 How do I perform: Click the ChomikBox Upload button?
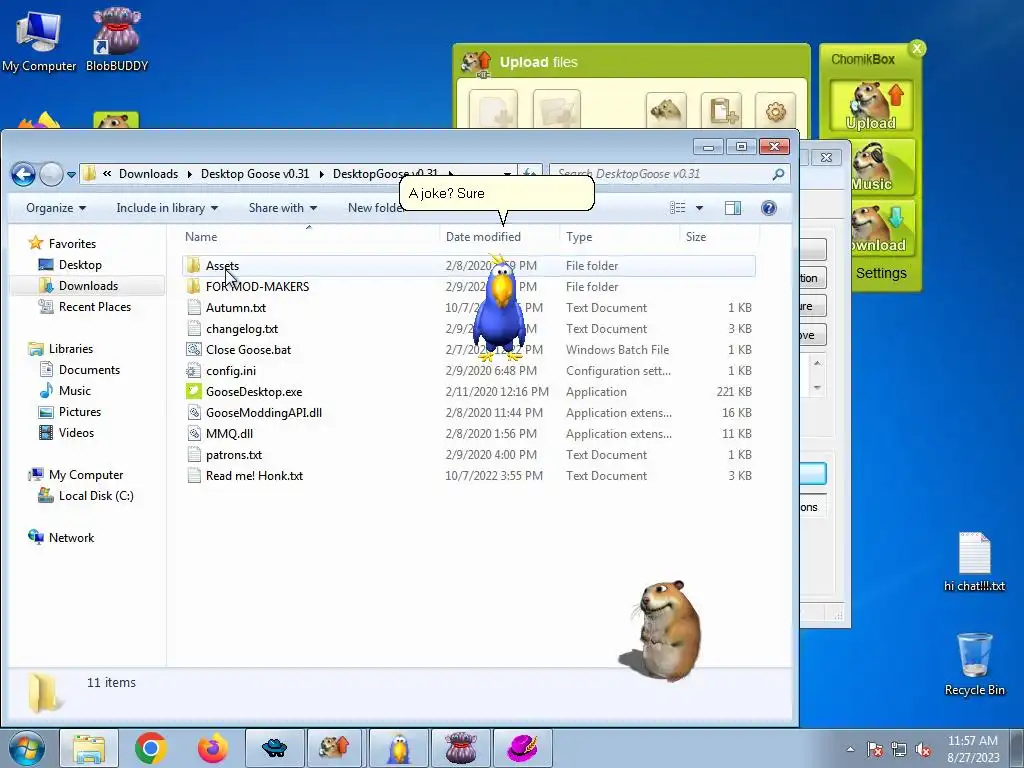871,106
